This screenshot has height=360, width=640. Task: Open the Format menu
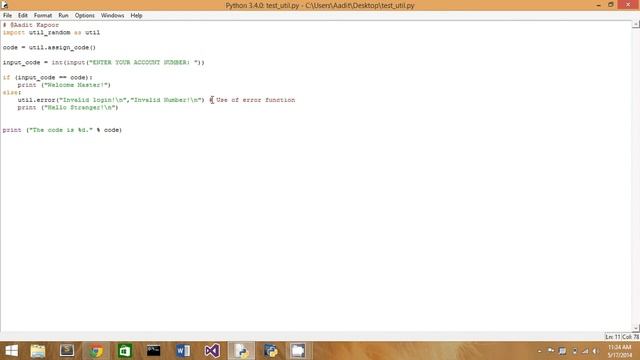(x=43, y=16)
